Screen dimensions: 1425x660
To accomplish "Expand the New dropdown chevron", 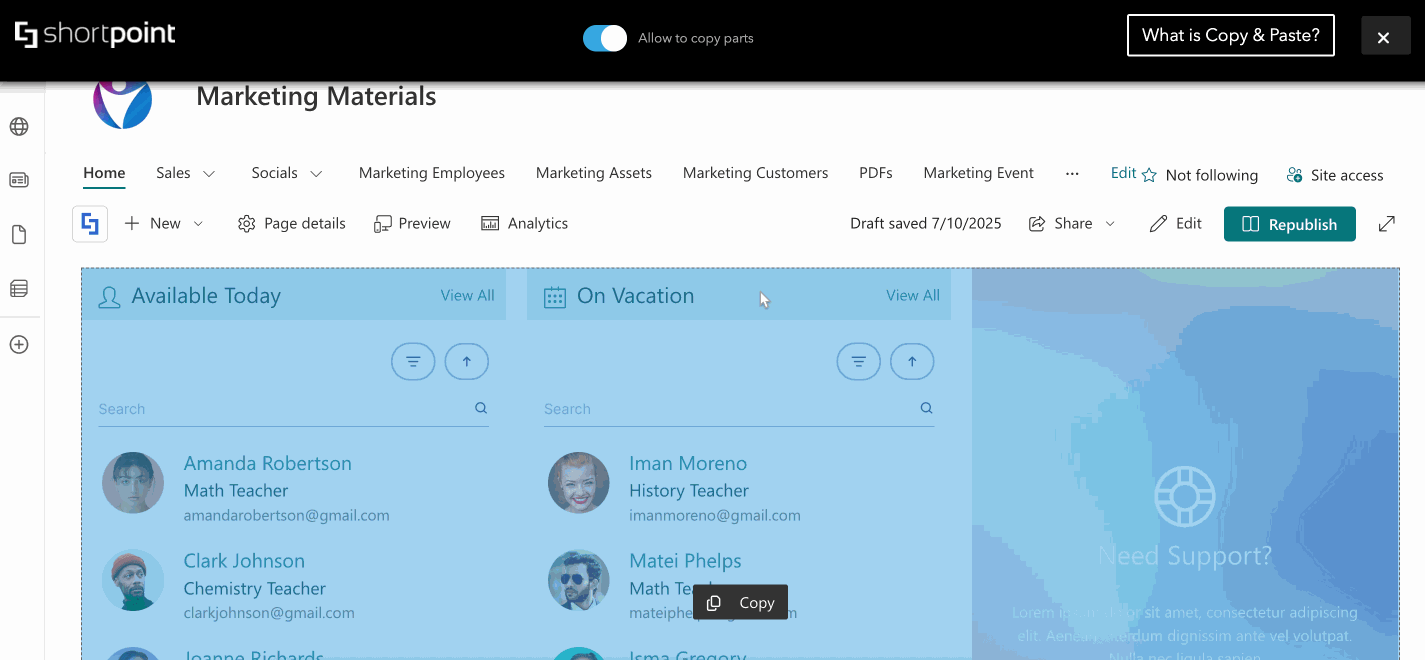I will click(198, 224).
